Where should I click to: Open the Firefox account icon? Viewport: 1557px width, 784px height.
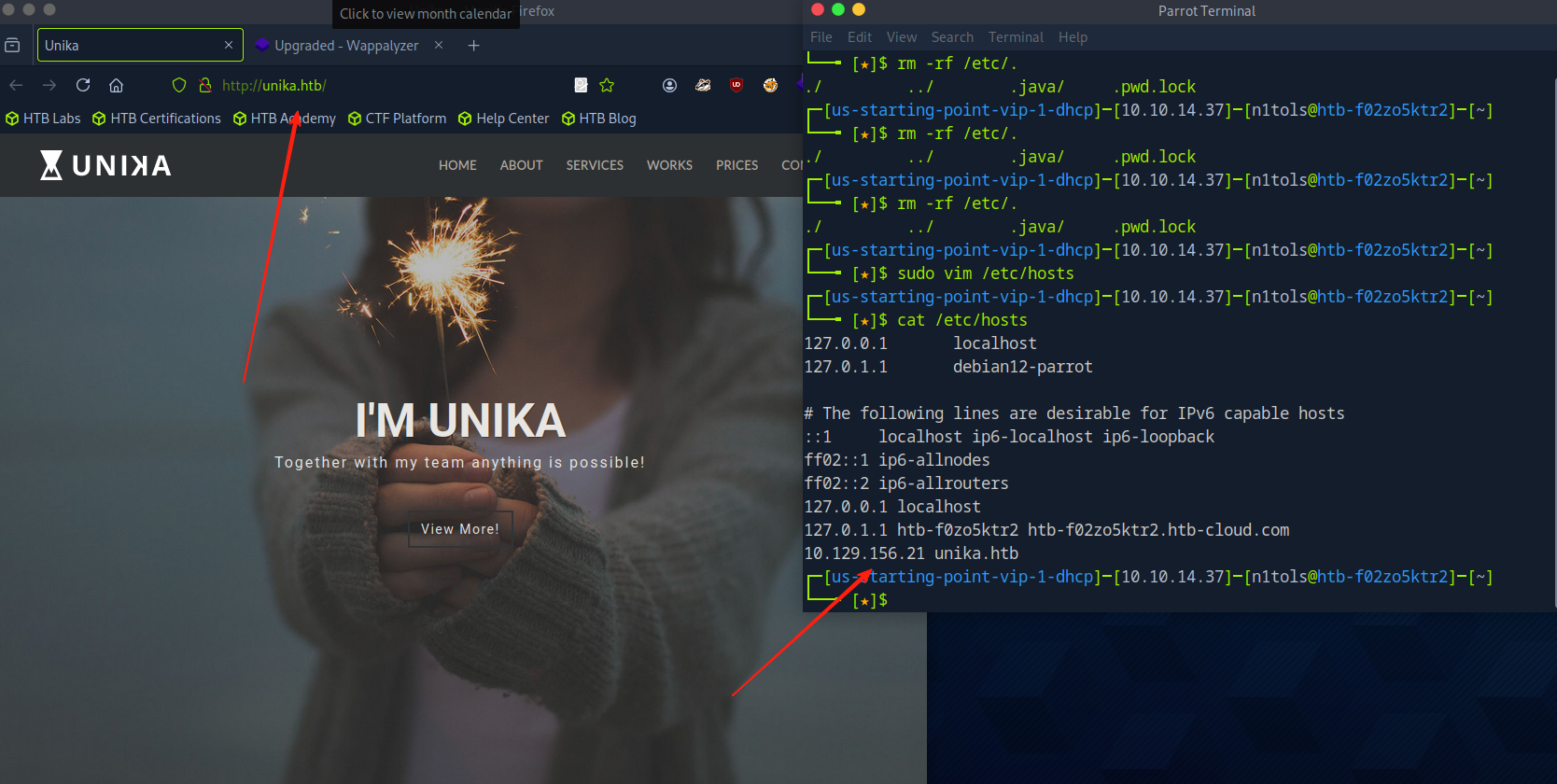(669, 85)
